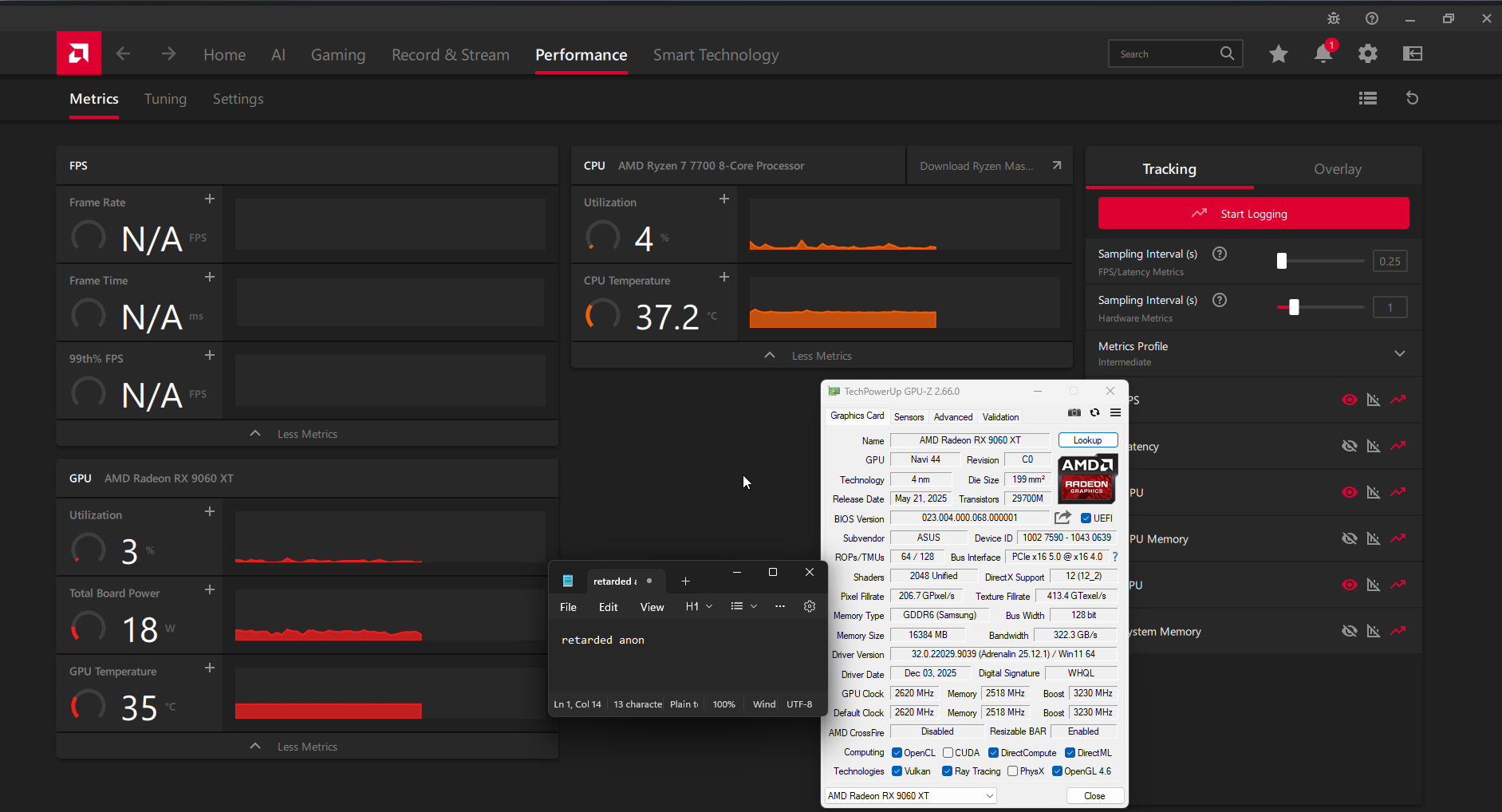Toggle CUDA checkbox in GPU-Z
1502x812 pixels.
pyautogui.click(x=948, y=752)
